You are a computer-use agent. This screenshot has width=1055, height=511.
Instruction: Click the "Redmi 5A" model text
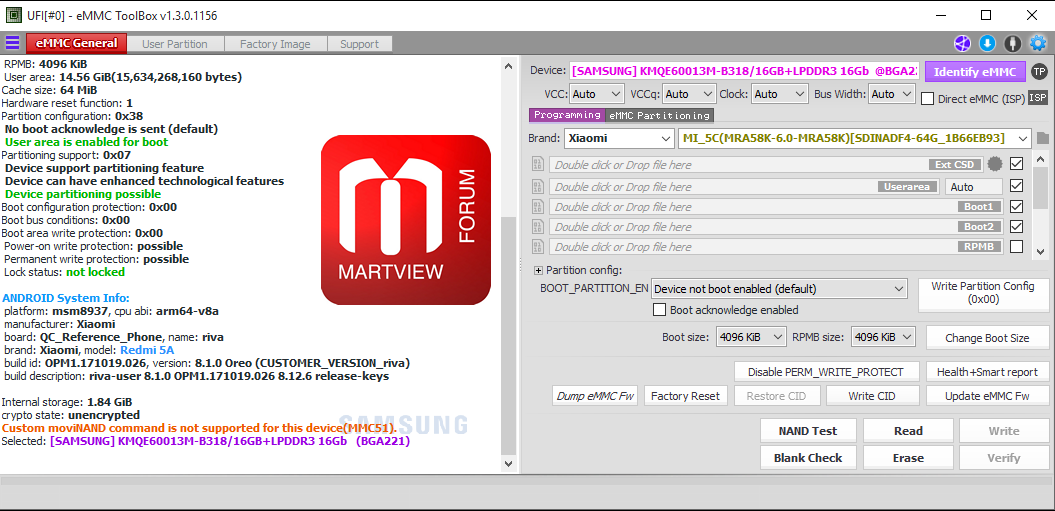click(147, 350)
